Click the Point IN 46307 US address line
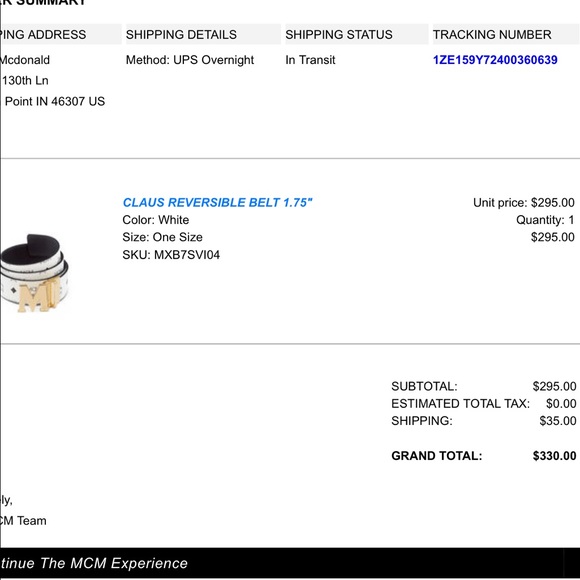 pyautogui.click(x=55, y=101)
